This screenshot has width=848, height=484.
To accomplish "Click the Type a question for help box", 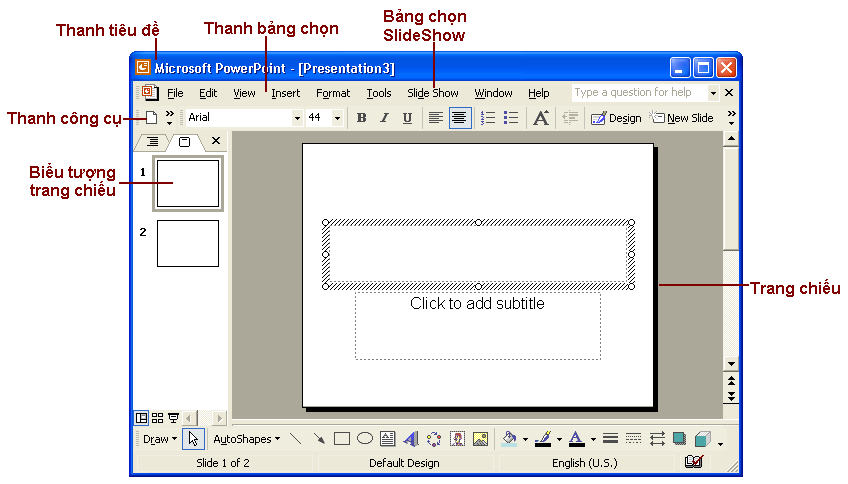I will (x=639, y=92).
